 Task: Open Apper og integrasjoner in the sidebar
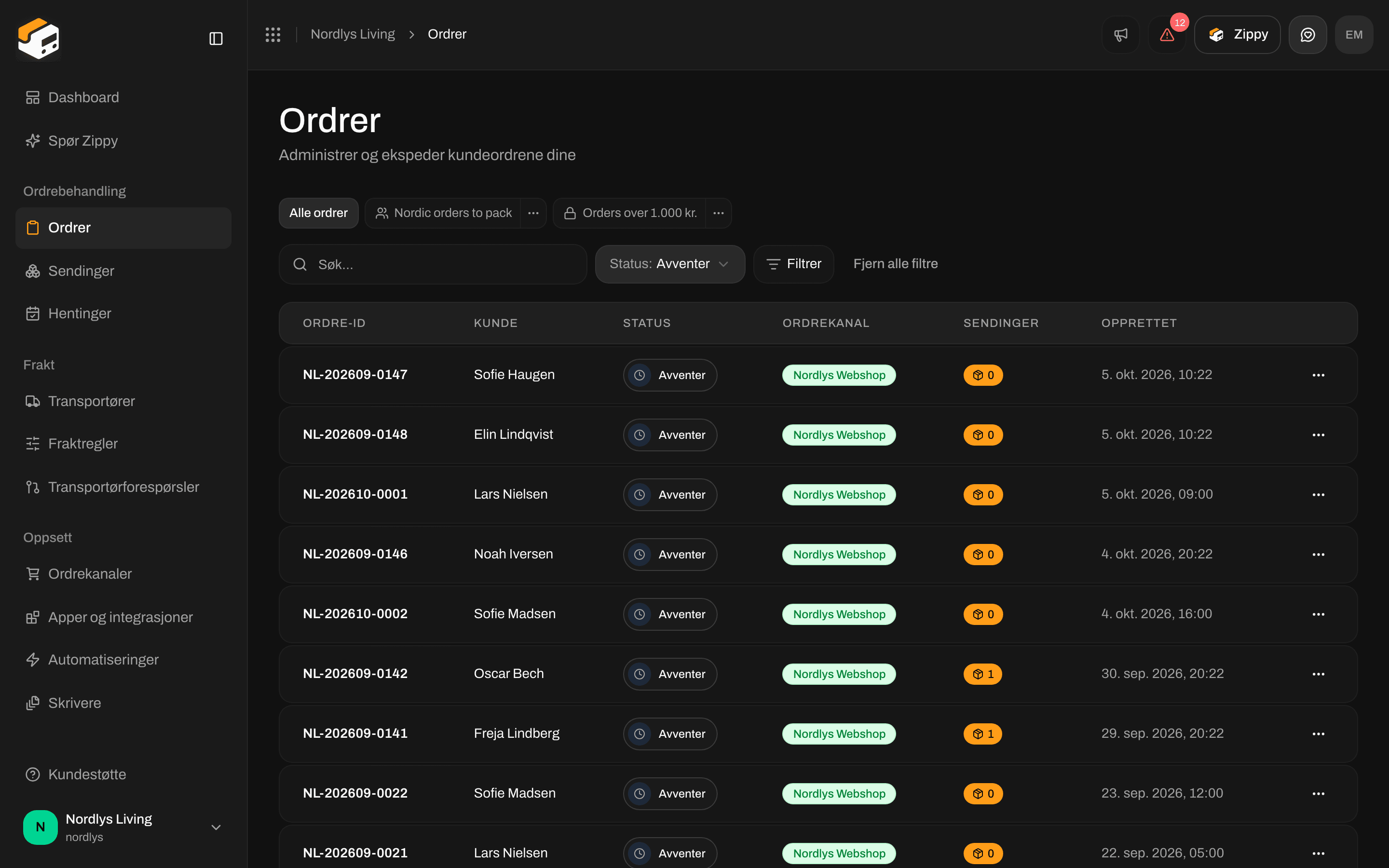coord(123,617)
